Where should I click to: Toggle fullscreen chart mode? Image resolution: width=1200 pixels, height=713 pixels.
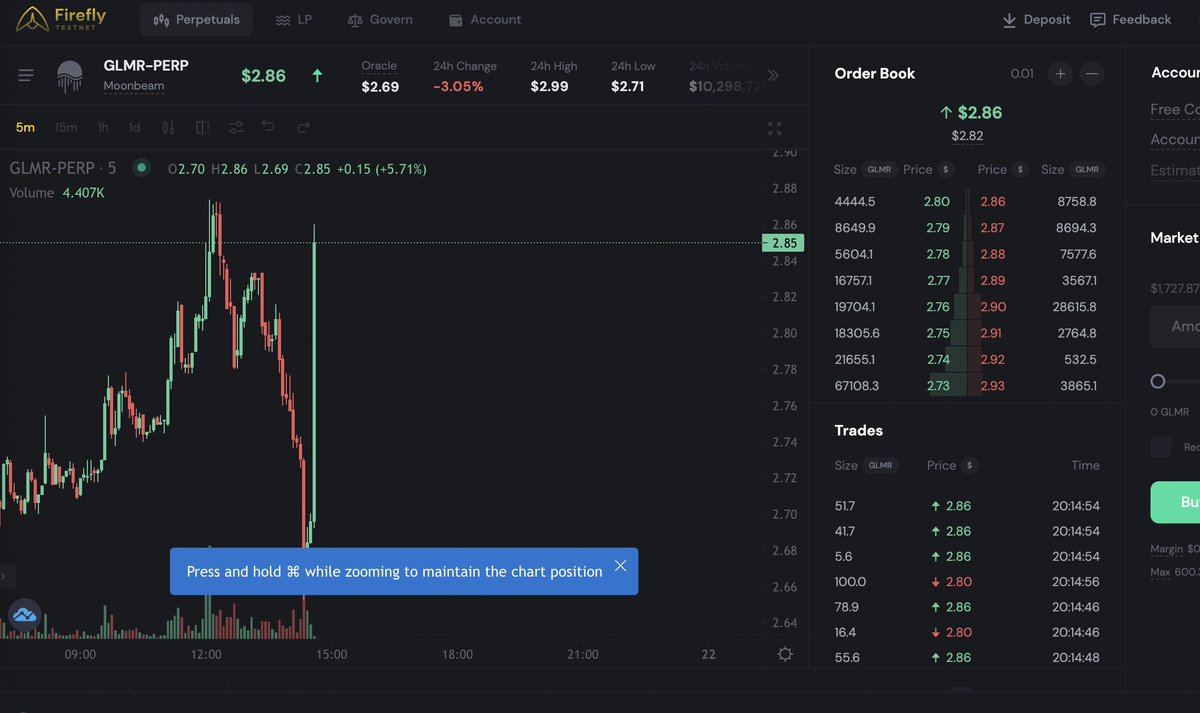point(774,128)
